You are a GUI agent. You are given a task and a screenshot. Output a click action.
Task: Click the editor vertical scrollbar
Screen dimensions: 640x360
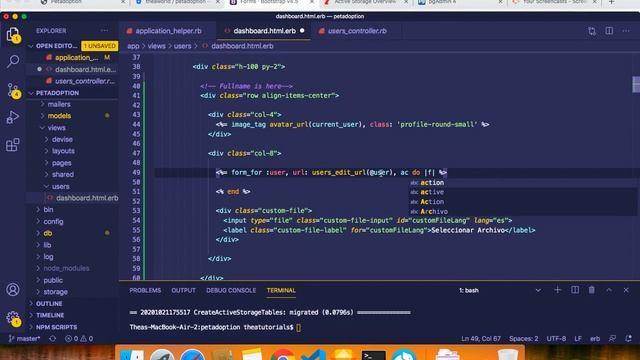tap(636, 84)
